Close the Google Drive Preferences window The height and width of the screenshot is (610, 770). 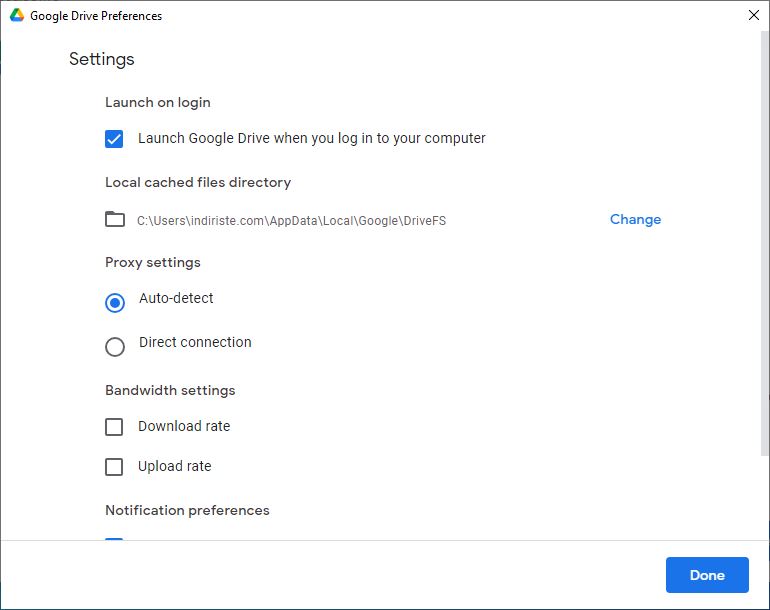point(754,15)
